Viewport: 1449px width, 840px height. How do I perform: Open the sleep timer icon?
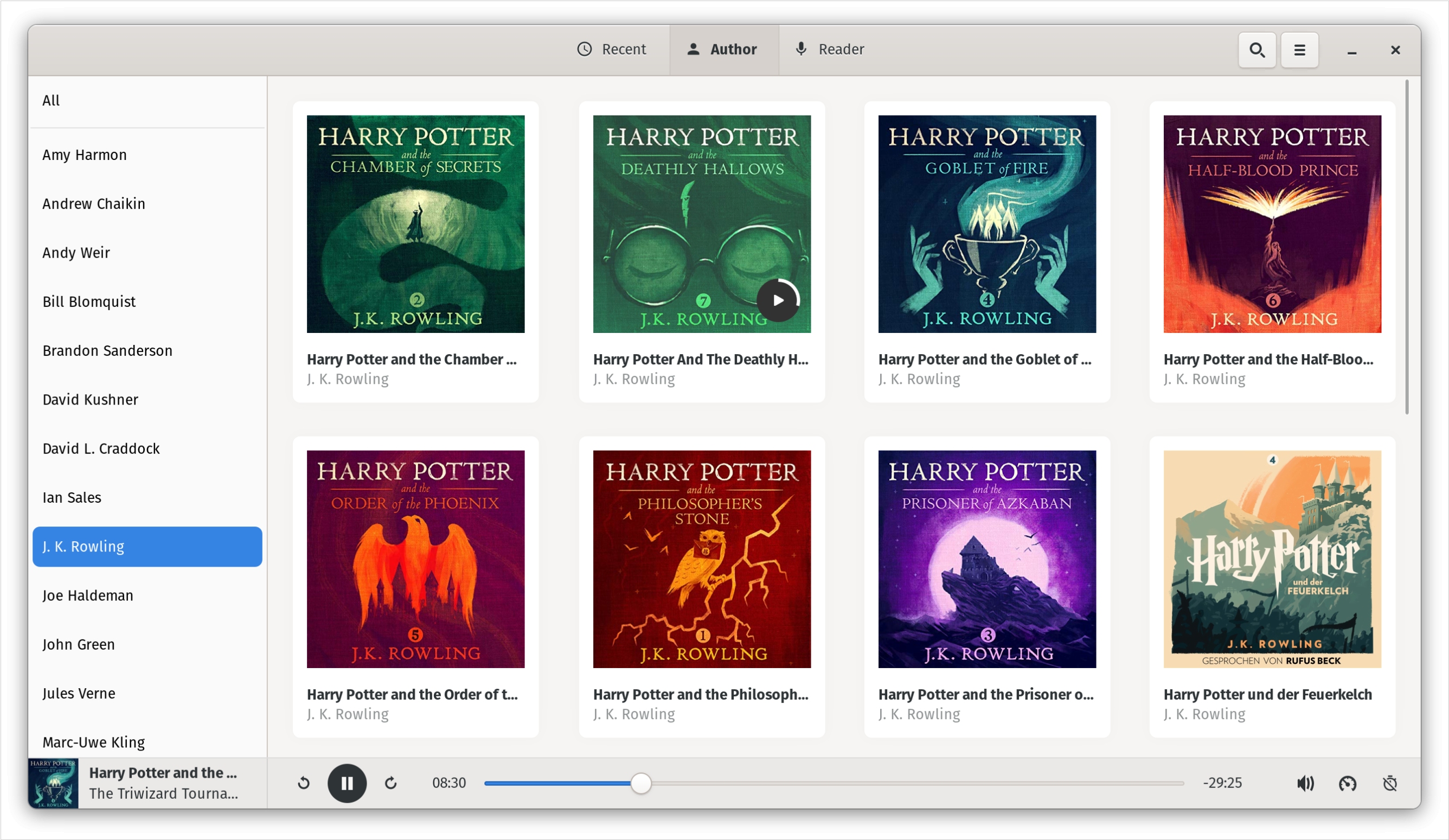(x=1390, y=783)
